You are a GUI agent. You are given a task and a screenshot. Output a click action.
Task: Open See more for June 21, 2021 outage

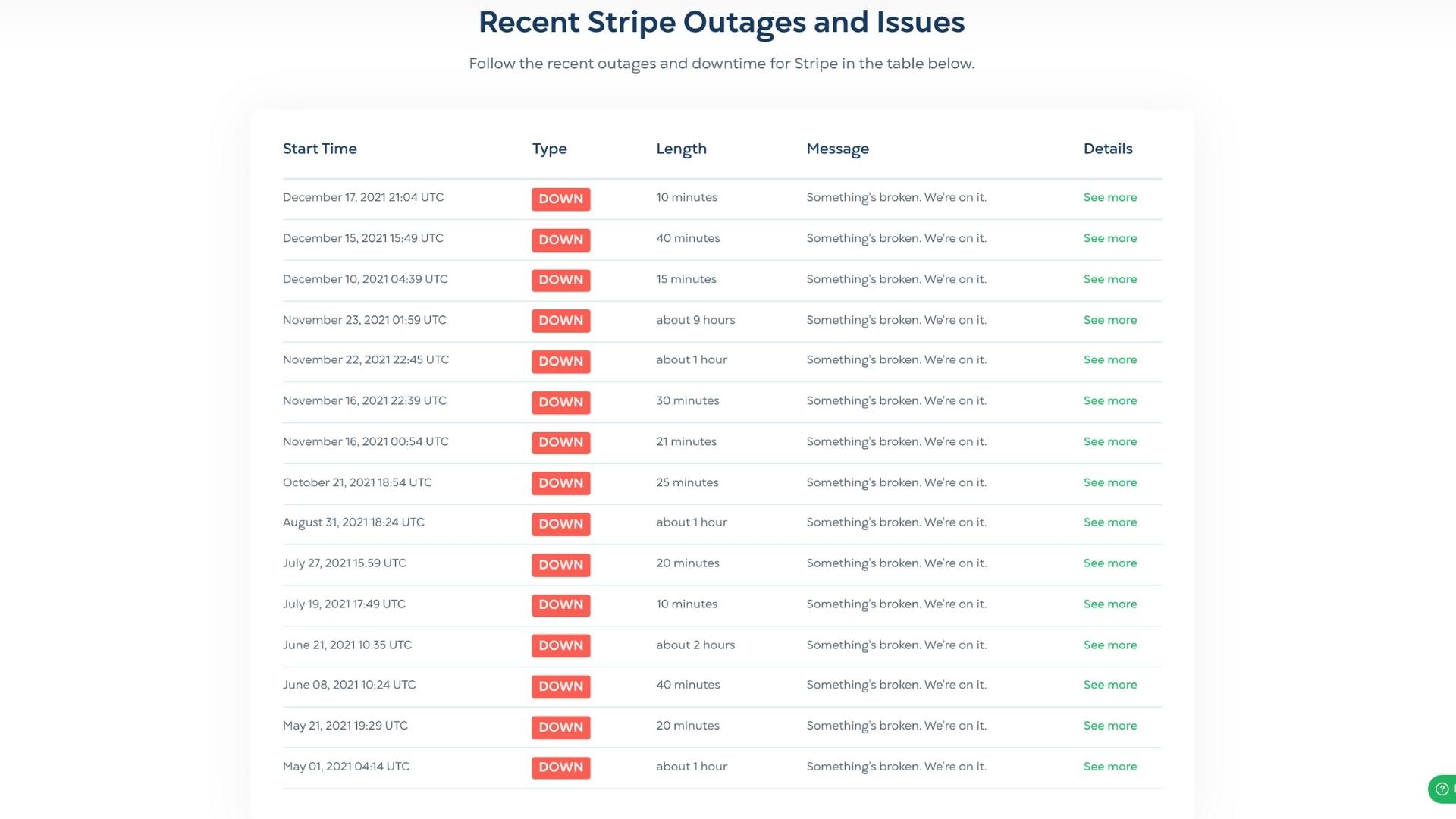tap(1110, 645)
